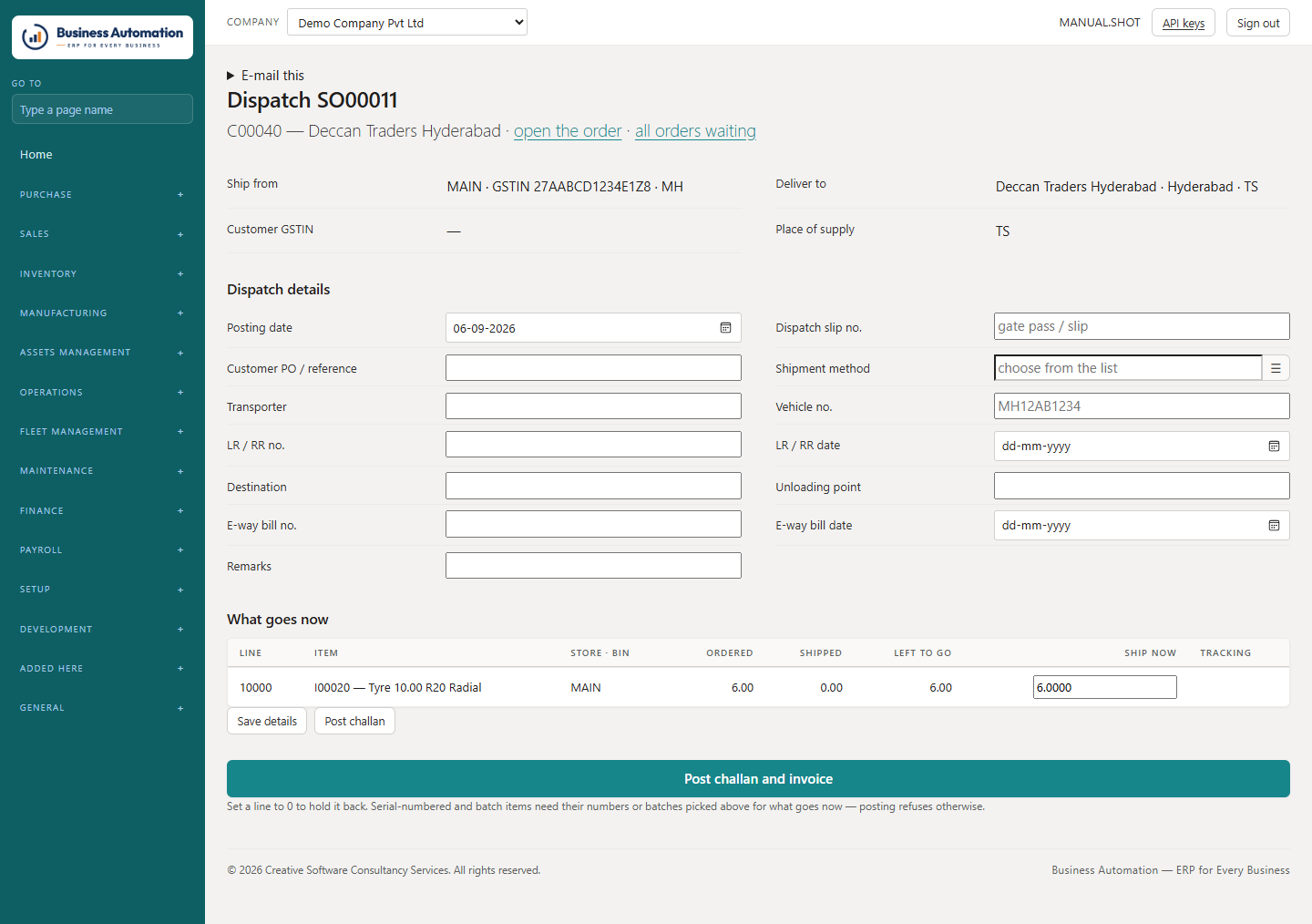Open the Shipment method list button

[x=1276, y=368]
